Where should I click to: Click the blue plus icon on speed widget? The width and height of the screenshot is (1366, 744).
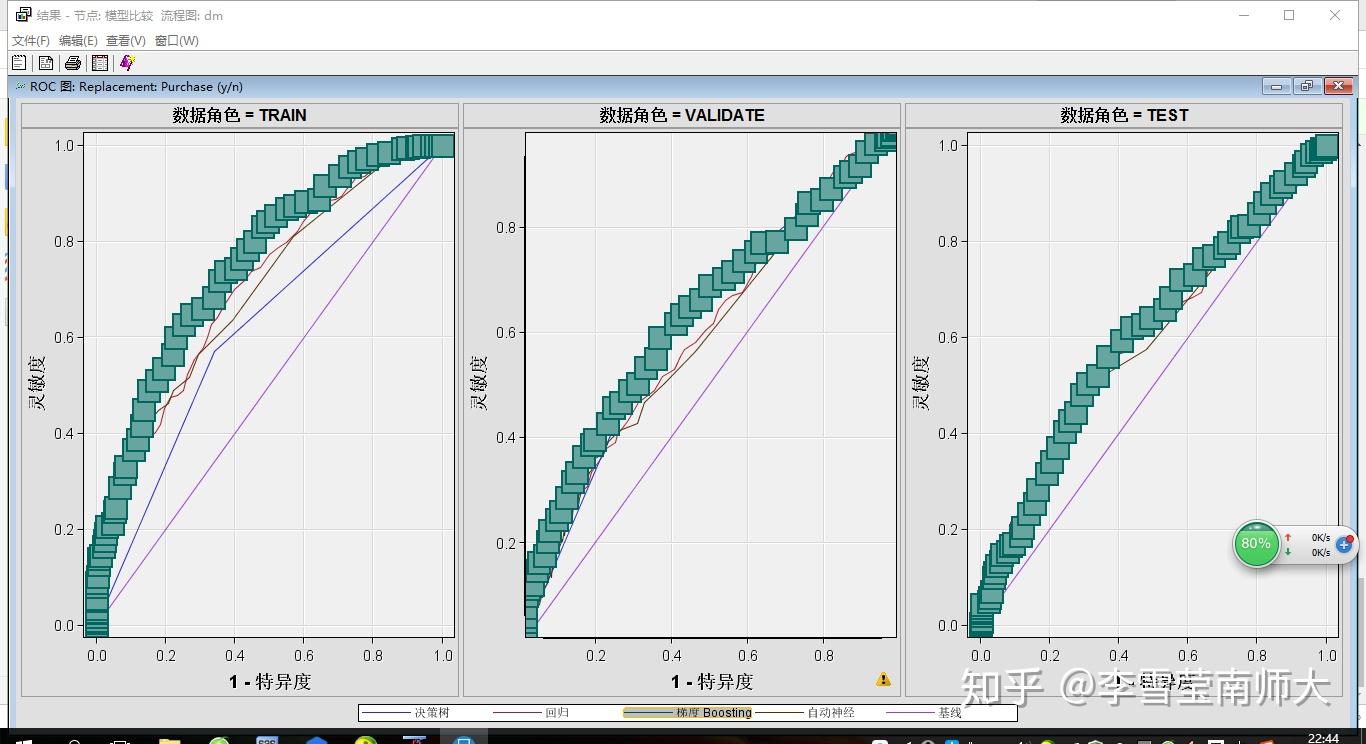[1344, 545]
